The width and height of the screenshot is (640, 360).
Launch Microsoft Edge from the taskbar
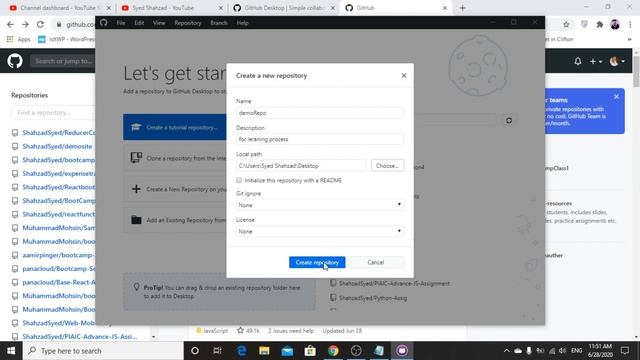coord(242,351)
